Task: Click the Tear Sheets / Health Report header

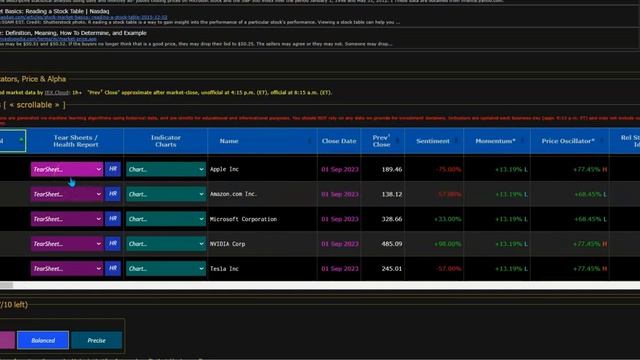Action: pyautogui.click(x=76, y=141)
